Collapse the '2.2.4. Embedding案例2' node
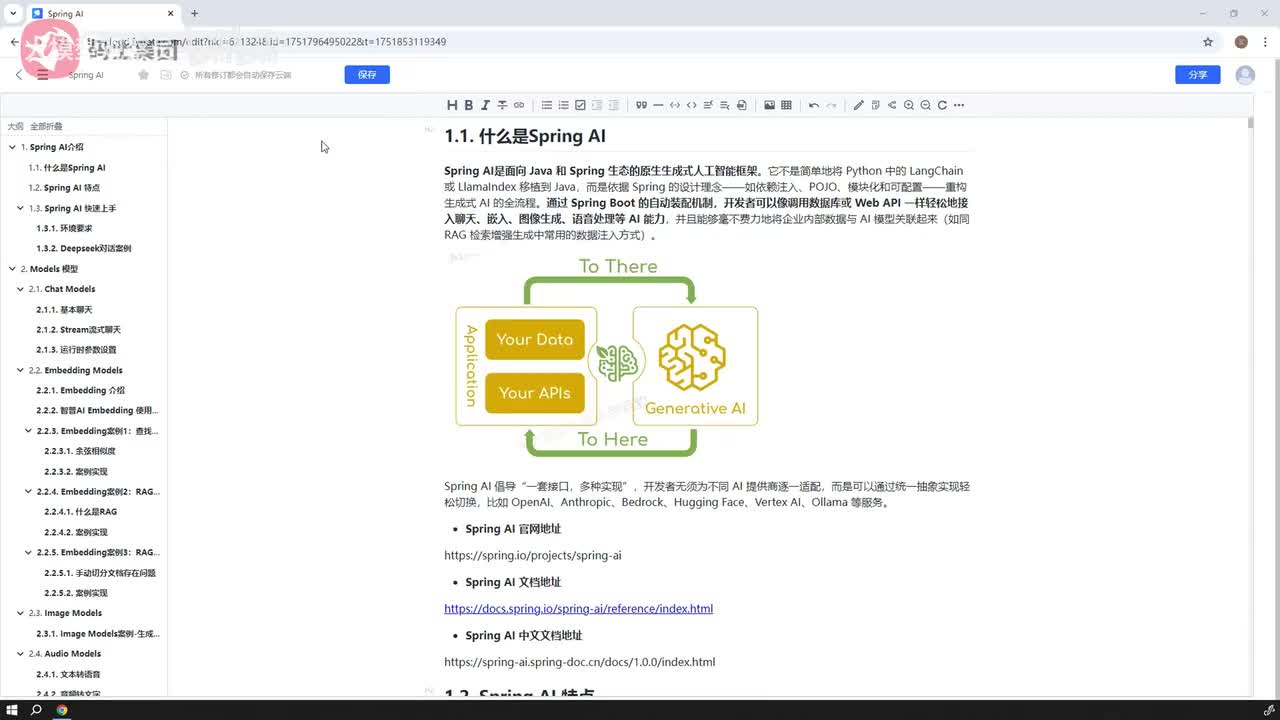The image size is (1280, 720). click(28, 492)
